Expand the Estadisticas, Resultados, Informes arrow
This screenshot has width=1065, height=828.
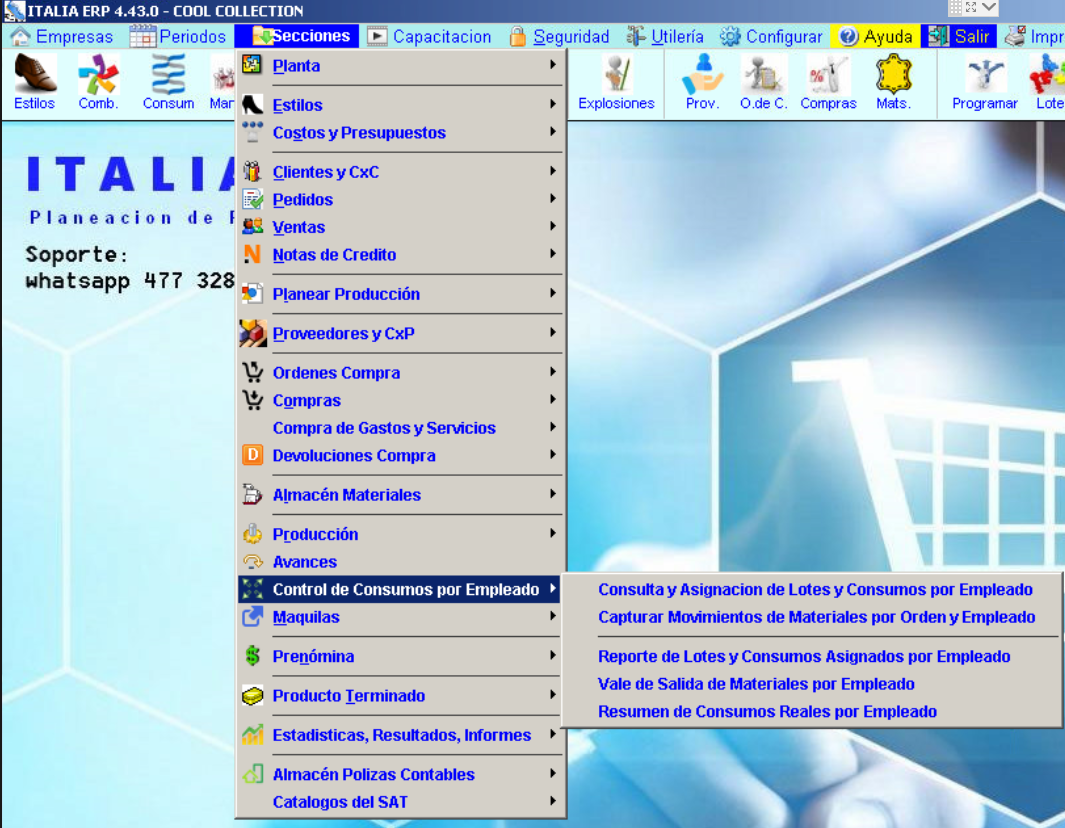coord(553,734)
